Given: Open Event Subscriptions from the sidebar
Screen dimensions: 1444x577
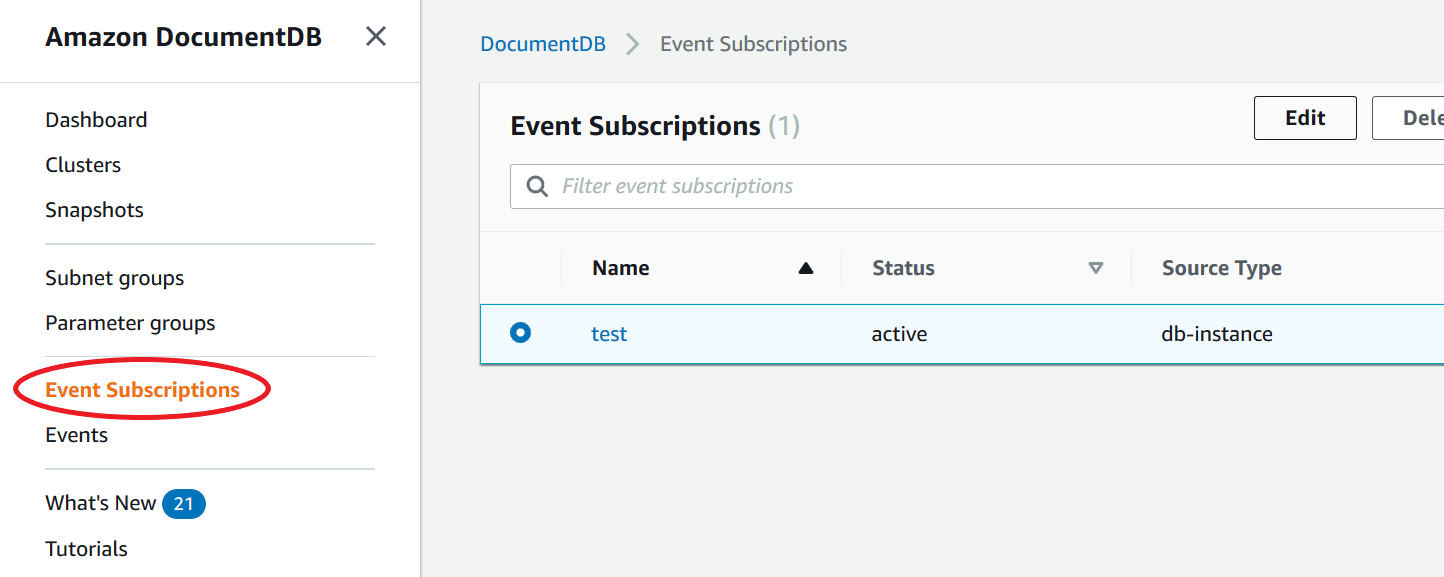Looking at the screenshot, I should pos(142,389).
